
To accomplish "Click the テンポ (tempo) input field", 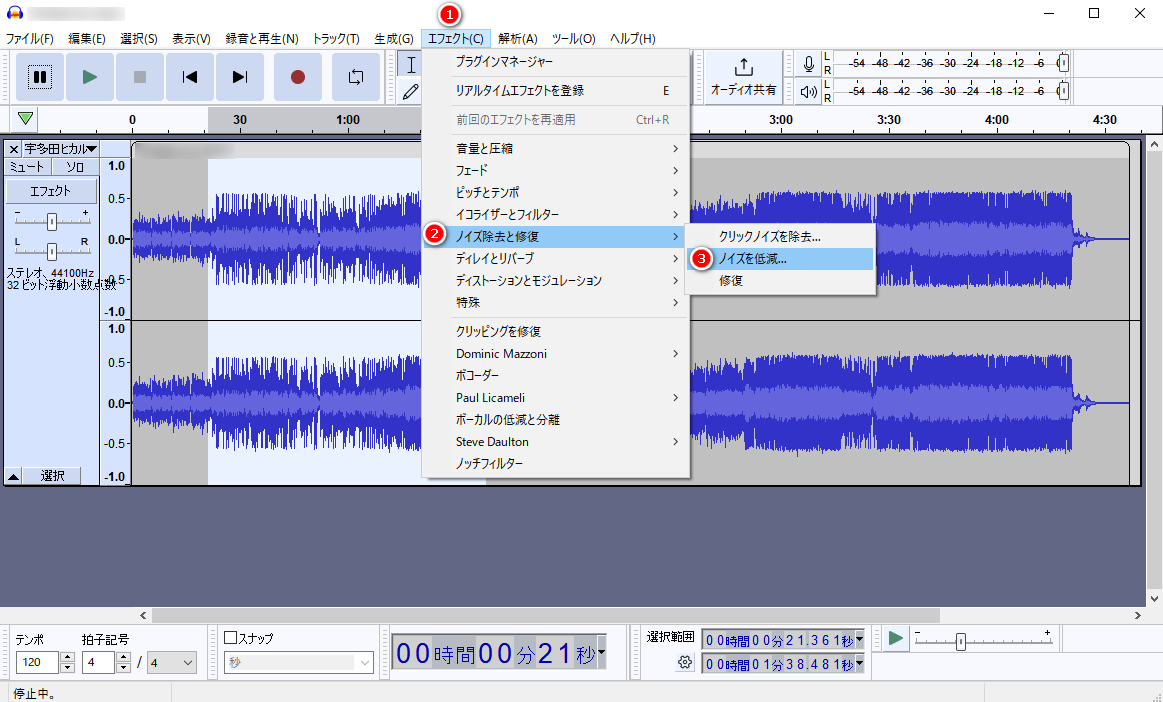I will [x=37, y=662].
